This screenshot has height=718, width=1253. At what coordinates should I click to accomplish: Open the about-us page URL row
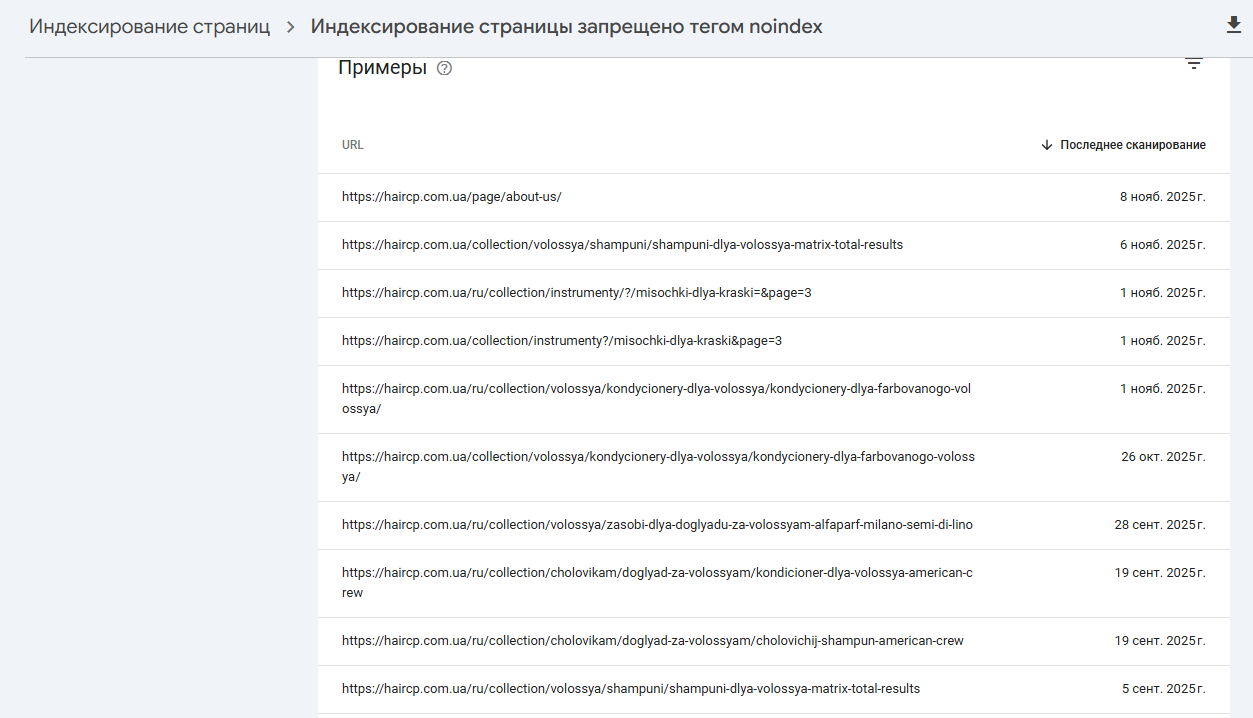452,197
